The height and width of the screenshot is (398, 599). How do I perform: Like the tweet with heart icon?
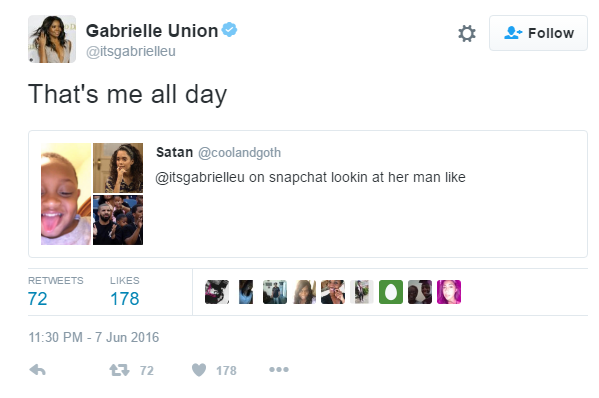[199, 370]
